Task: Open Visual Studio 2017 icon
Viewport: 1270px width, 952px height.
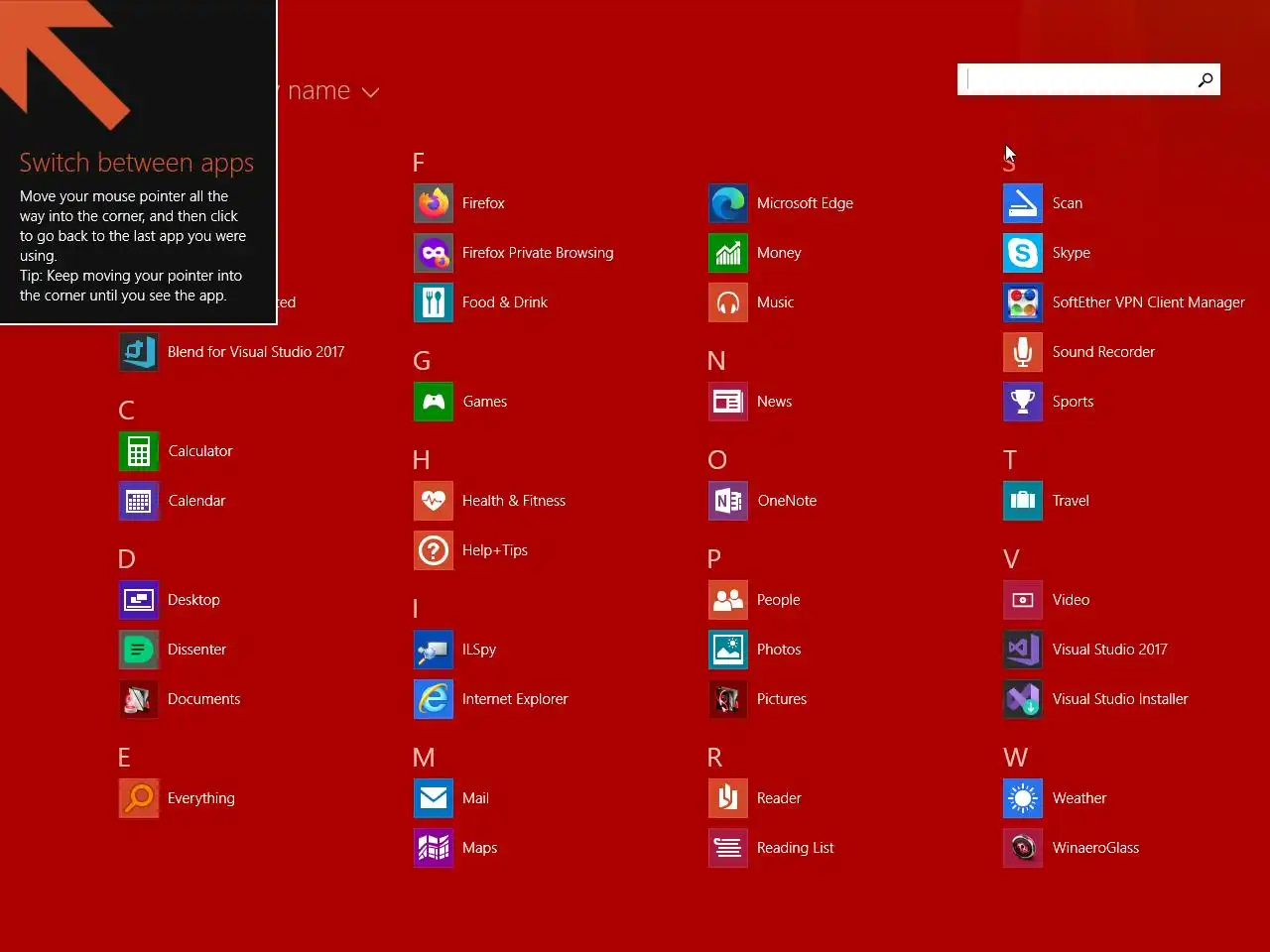Action: [1023, 650]
